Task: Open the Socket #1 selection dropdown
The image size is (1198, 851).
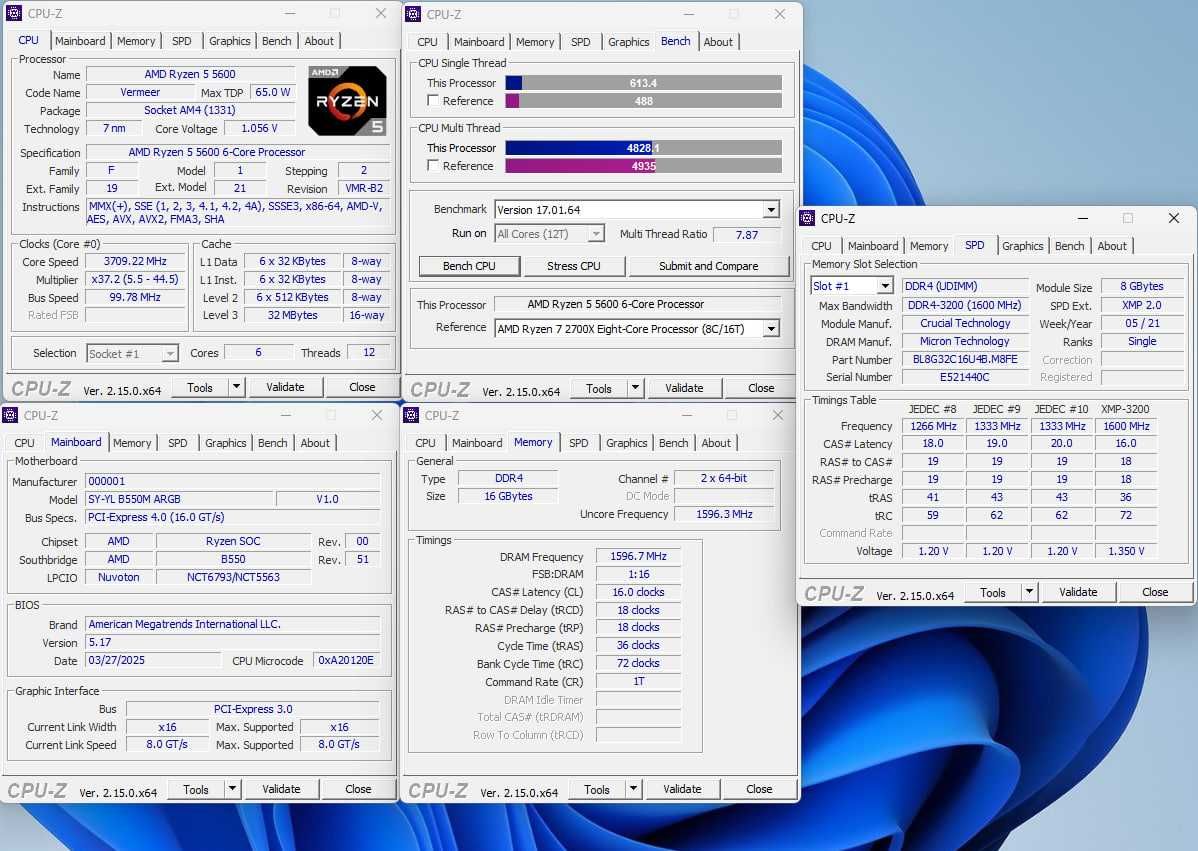Action: pos(170,353)
